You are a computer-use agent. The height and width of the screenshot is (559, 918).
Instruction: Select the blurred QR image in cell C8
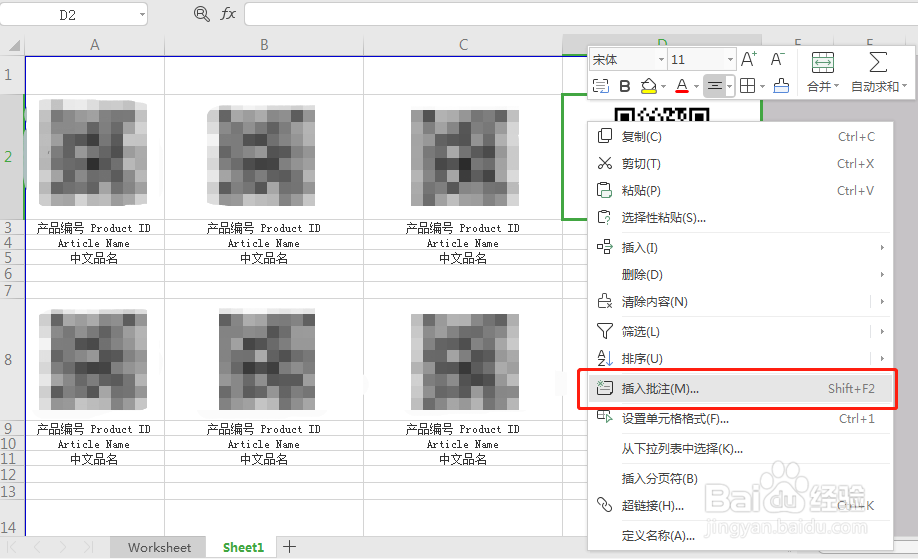coord(465,362)
